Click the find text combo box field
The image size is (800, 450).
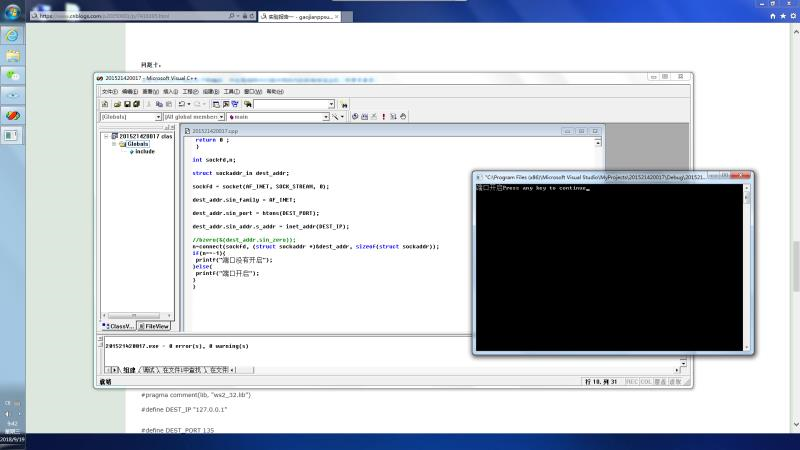290,104
